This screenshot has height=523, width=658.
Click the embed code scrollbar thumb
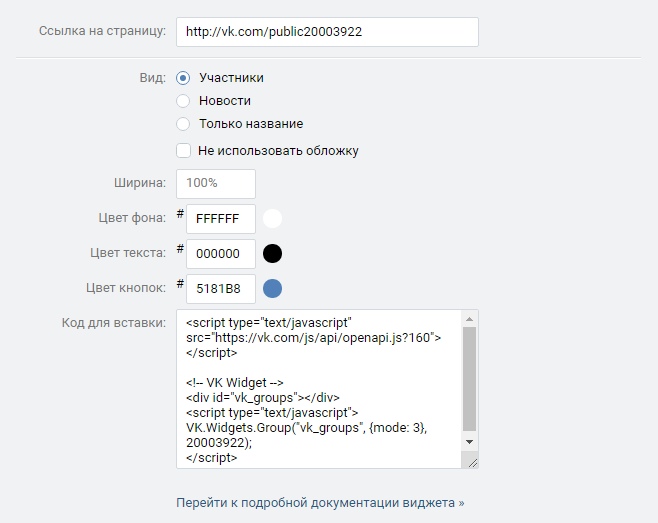click(470, 379)
